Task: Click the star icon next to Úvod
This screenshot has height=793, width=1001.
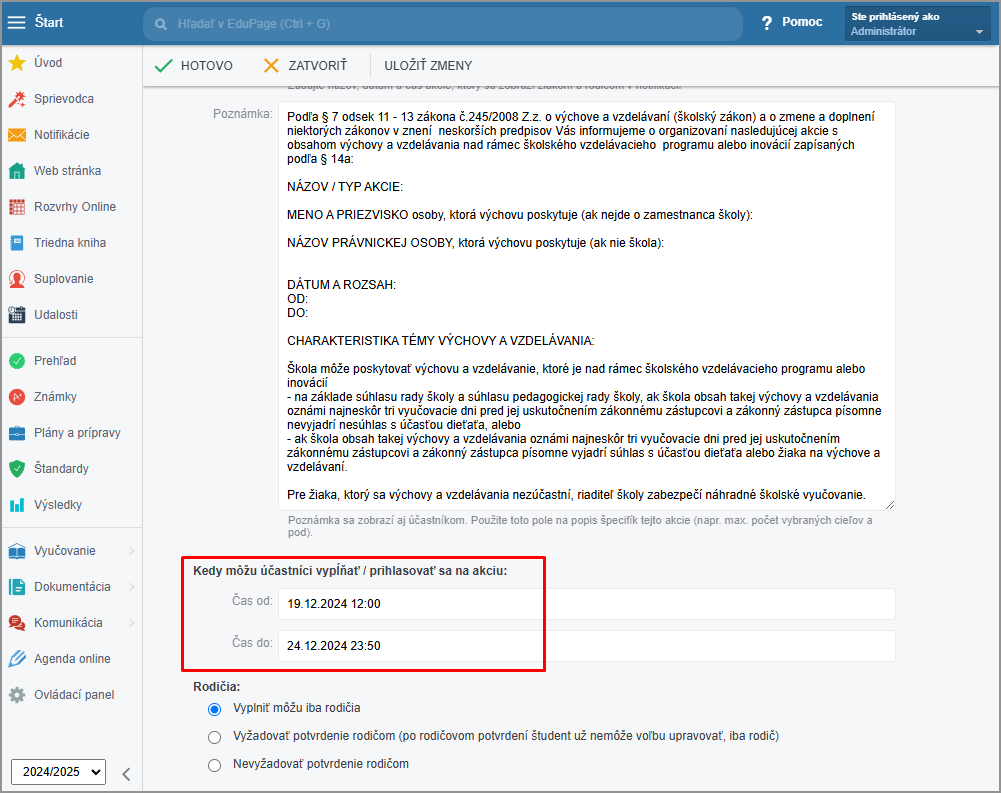Action: [x=16, y=63]
